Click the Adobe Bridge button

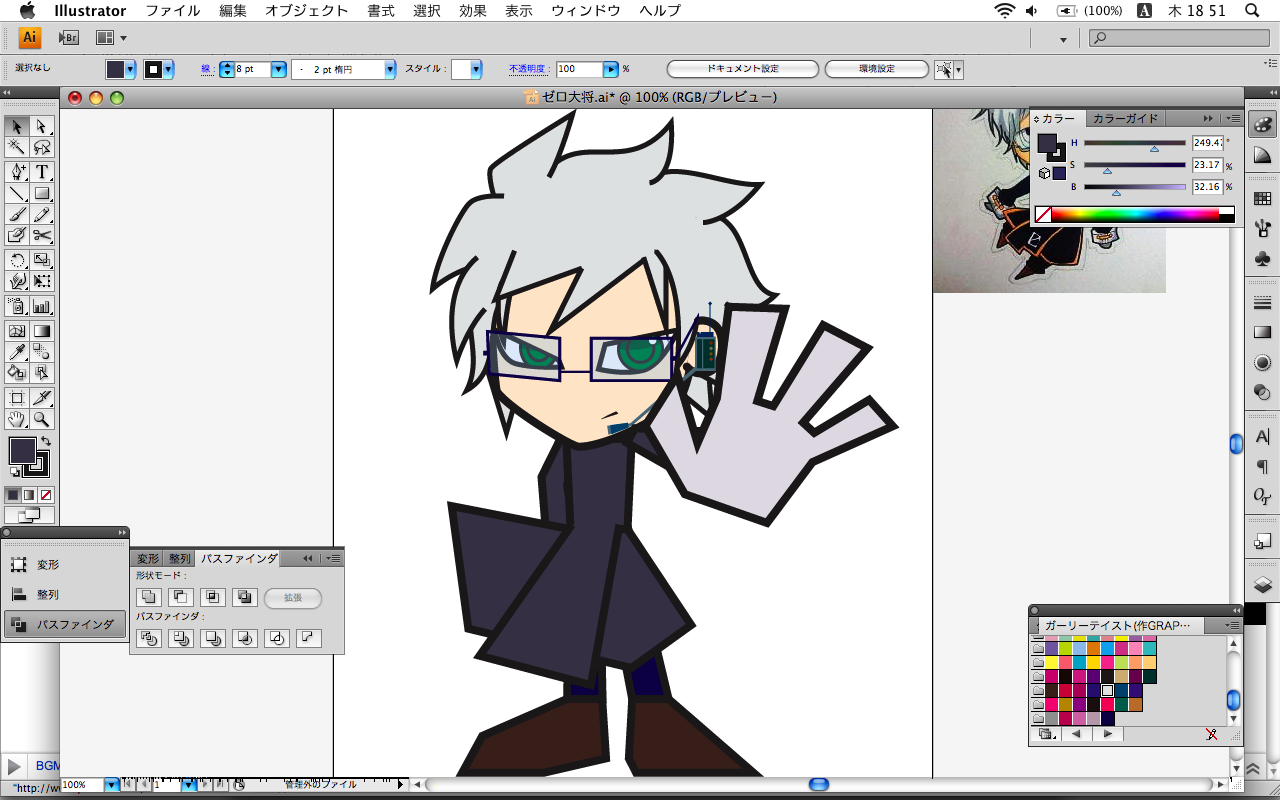click(68, 38)
